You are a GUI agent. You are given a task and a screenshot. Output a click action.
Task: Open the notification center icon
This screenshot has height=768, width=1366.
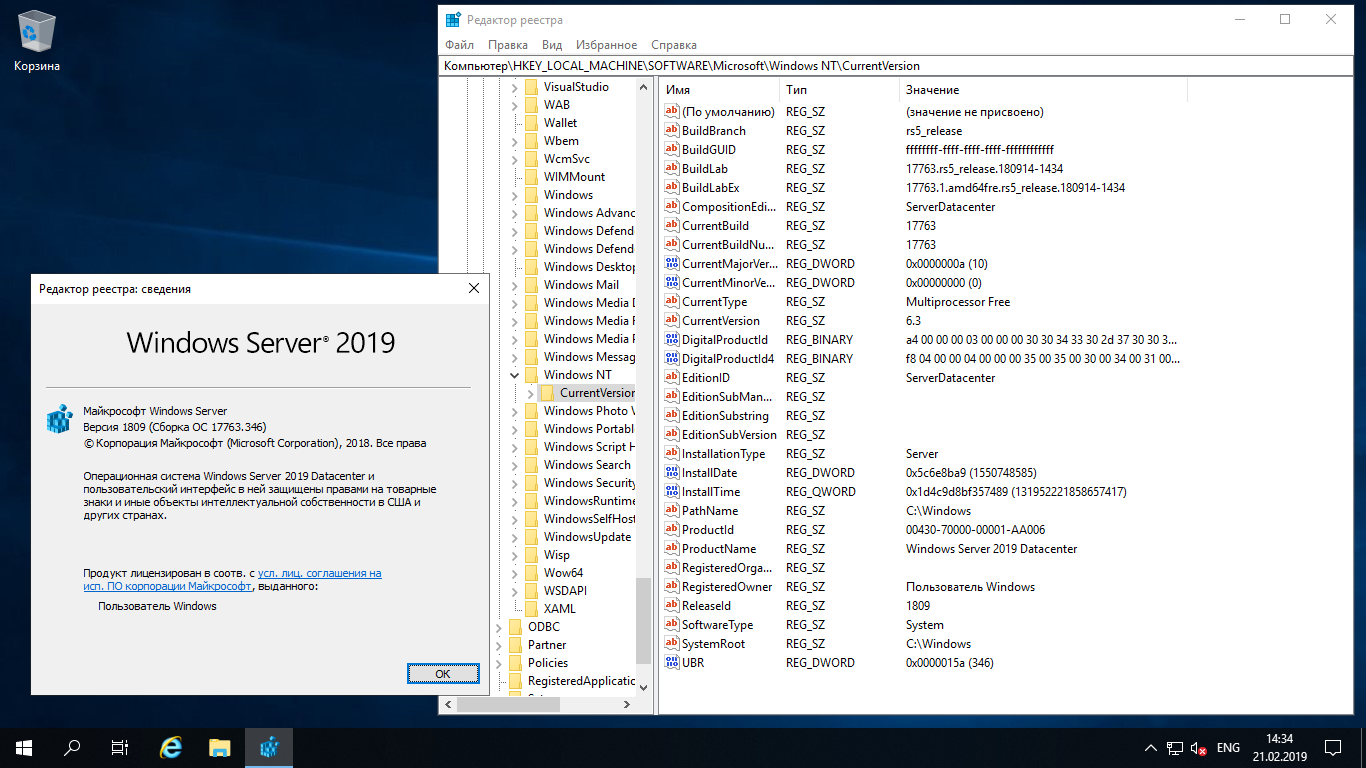coord(1333,747)
